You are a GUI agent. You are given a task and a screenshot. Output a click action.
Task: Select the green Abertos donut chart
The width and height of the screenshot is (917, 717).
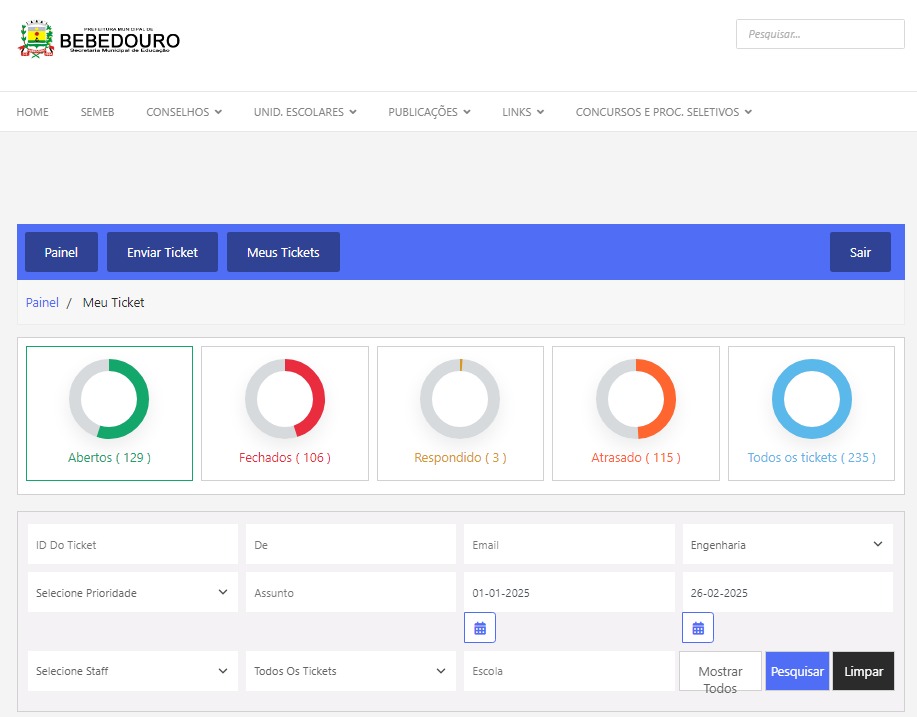tap(109, 399)
